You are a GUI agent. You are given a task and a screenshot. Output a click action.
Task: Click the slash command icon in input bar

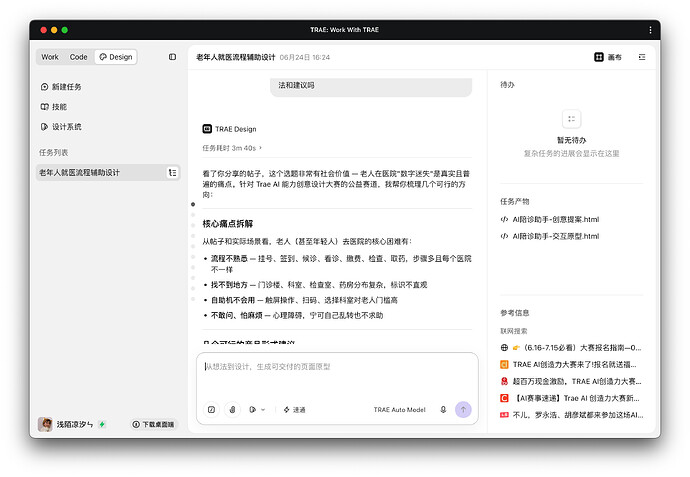click(211, 409)
